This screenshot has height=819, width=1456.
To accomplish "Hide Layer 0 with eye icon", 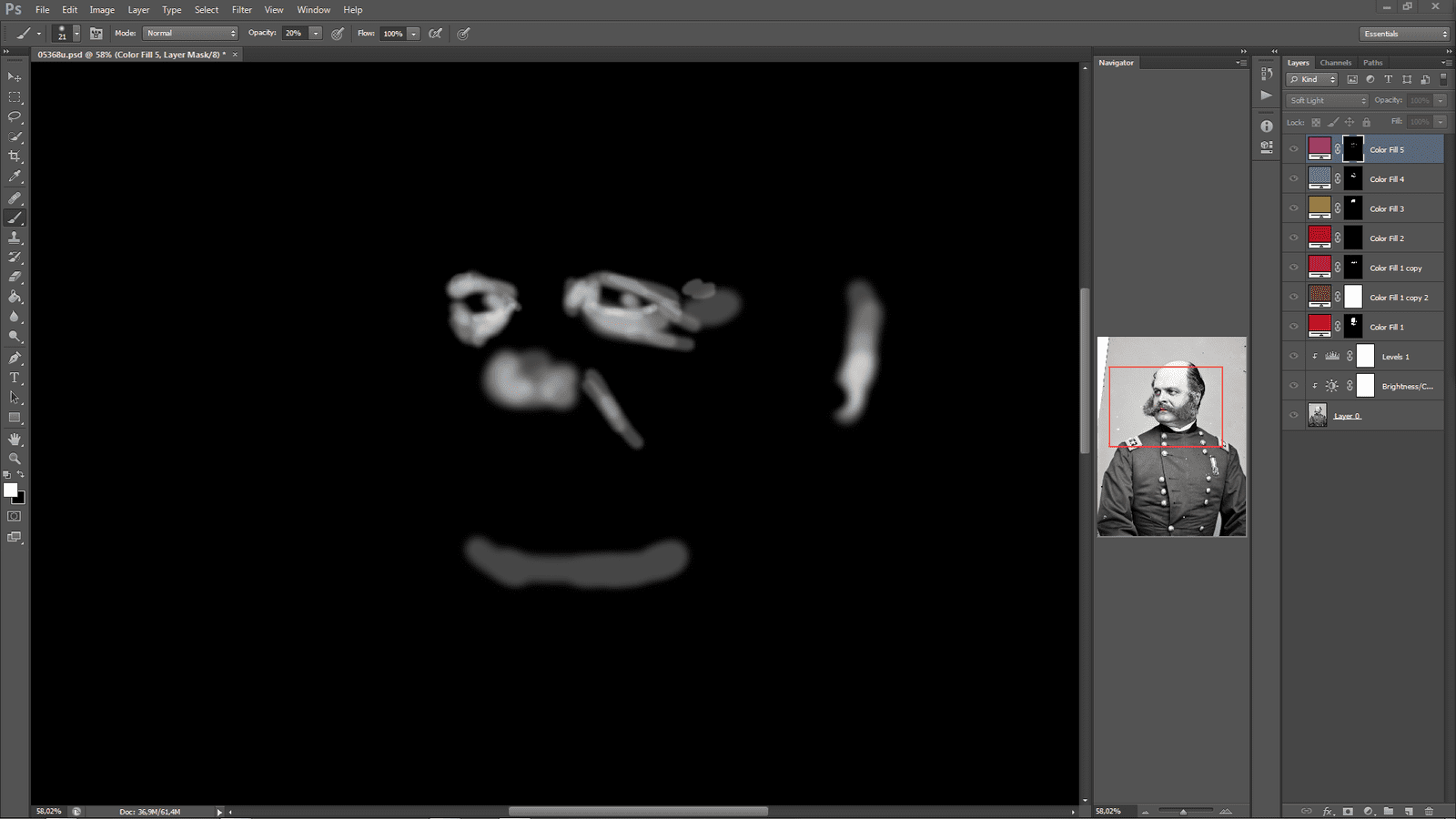I will click(1294, 416).
